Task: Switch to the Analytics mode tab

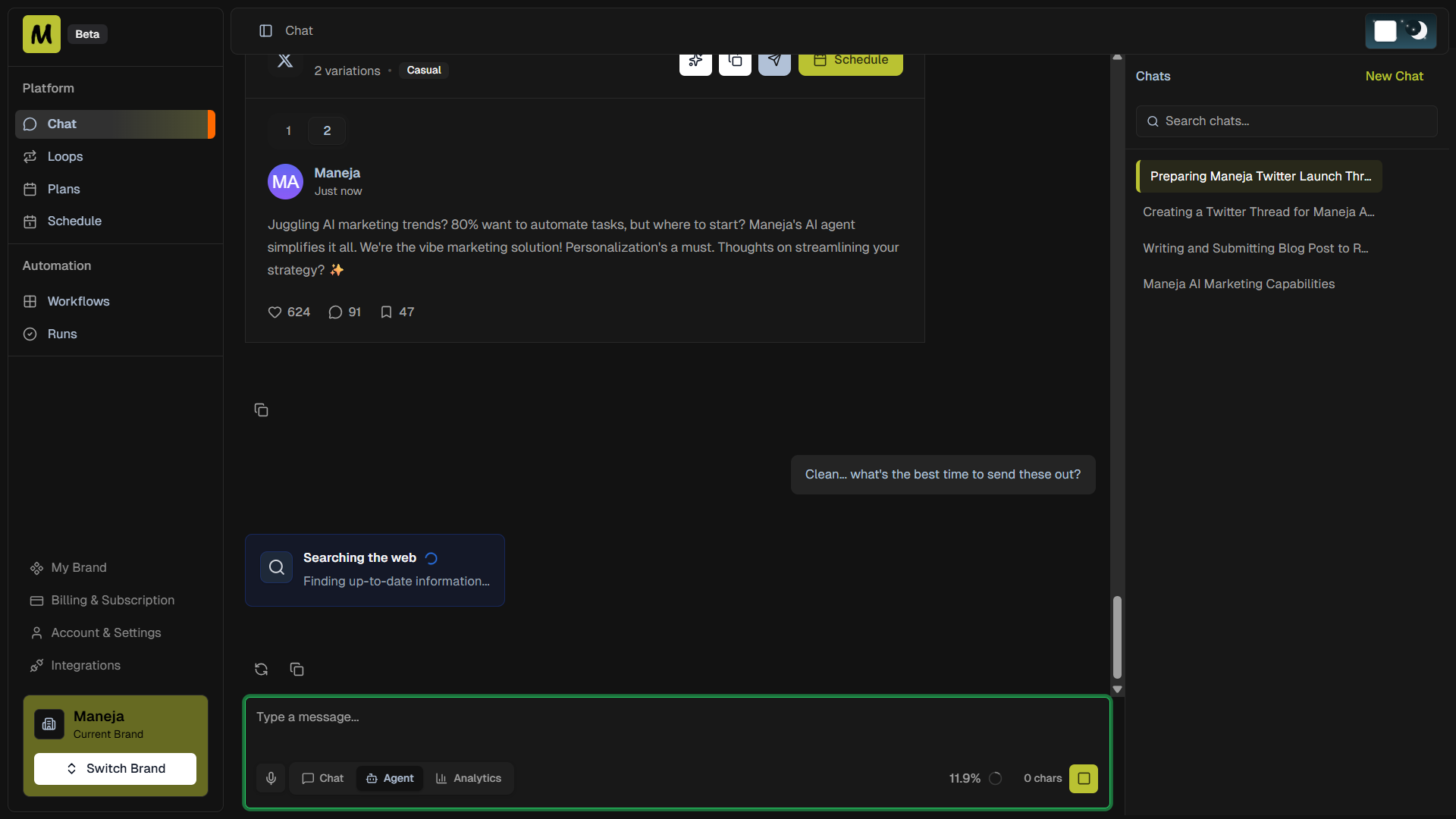Action: pyautogui.click(x=469, y=778)
